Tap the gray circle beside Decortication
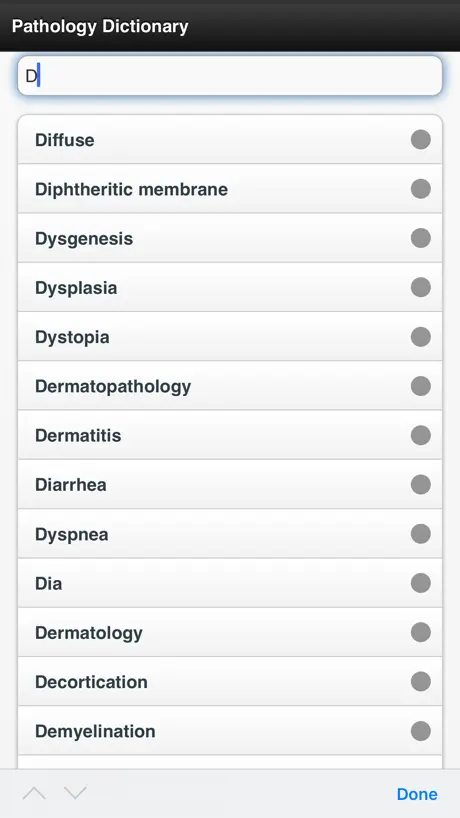460x818 pixels. coord(420,681)
